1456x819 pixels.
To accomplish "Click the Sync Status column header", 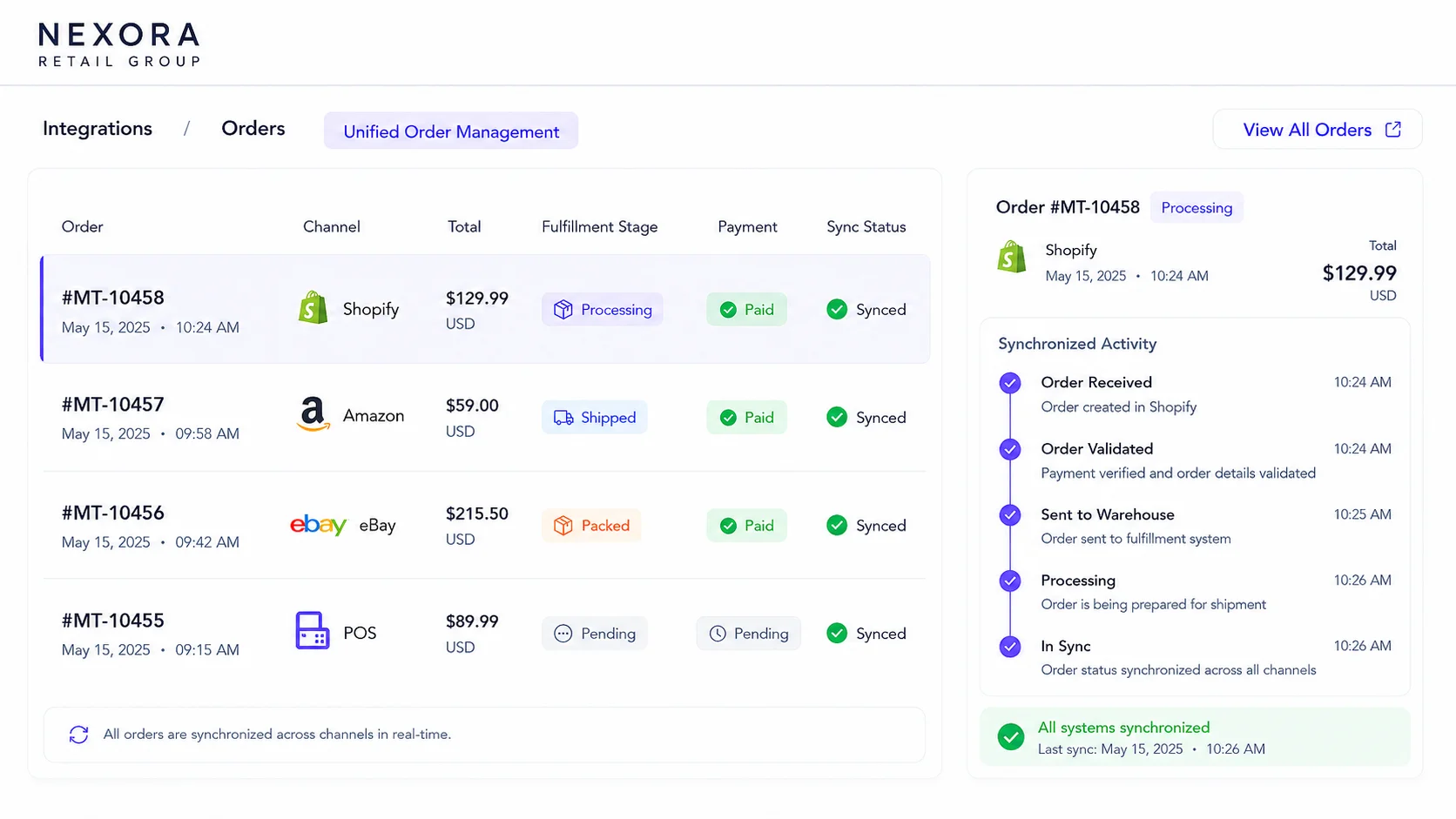I will 866,226.
